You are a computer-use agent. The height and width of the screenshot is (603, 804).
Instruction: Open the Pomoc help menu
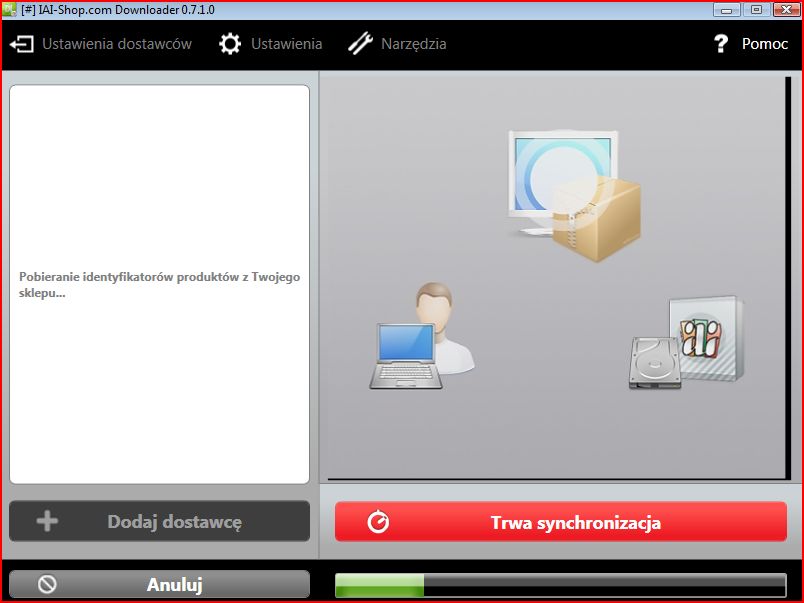[x=751, y=44]
